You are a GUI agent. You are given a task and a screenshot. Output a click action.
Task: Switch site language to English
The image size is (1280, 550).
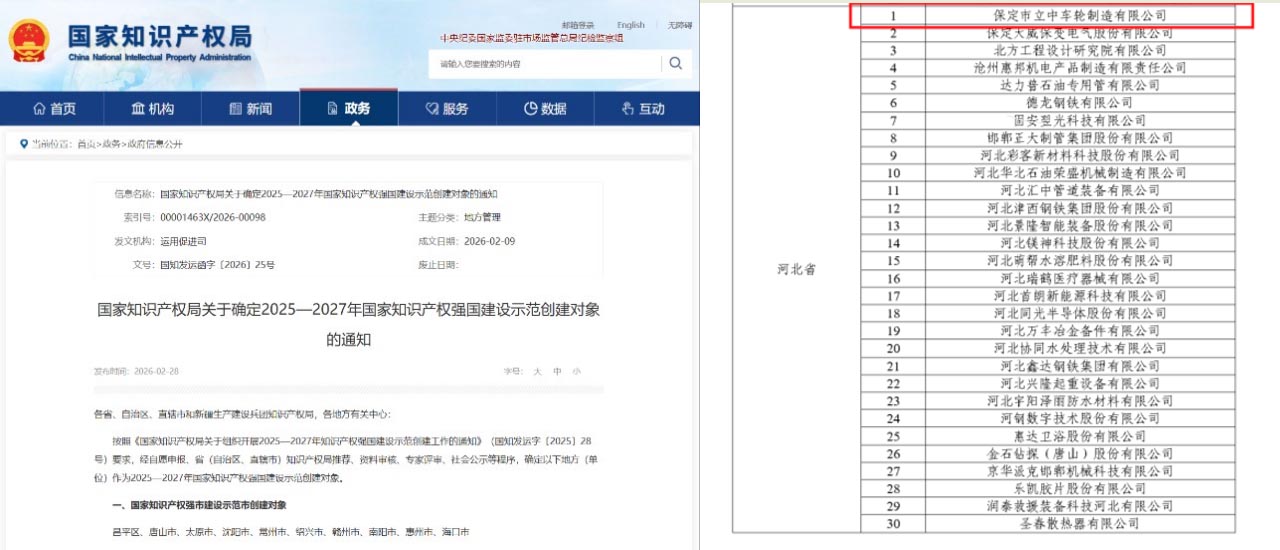[631, 25]
